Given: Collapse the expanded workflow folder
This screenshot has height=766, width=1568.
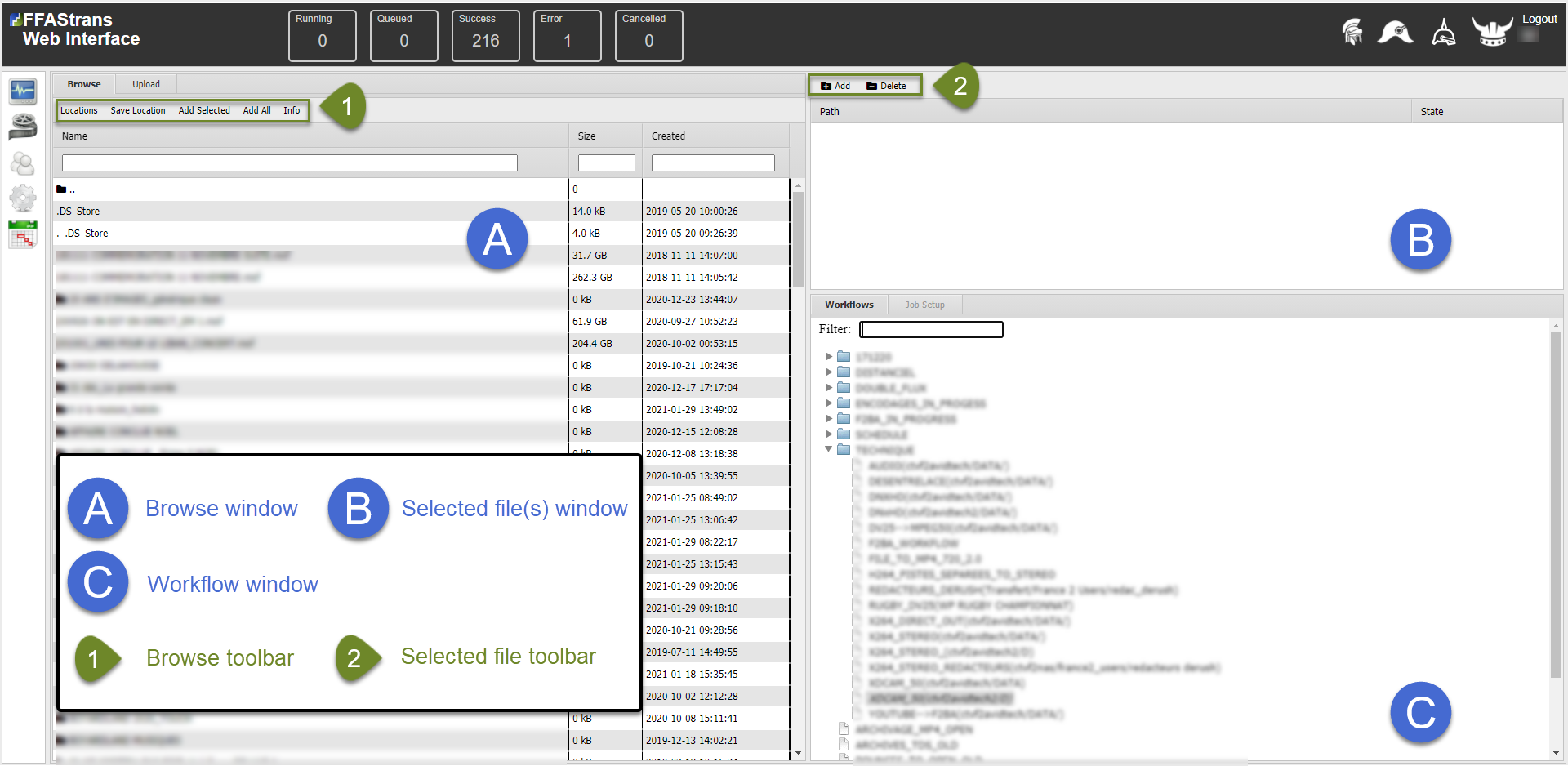Looking at the screenshot, I should click(829, 449).
